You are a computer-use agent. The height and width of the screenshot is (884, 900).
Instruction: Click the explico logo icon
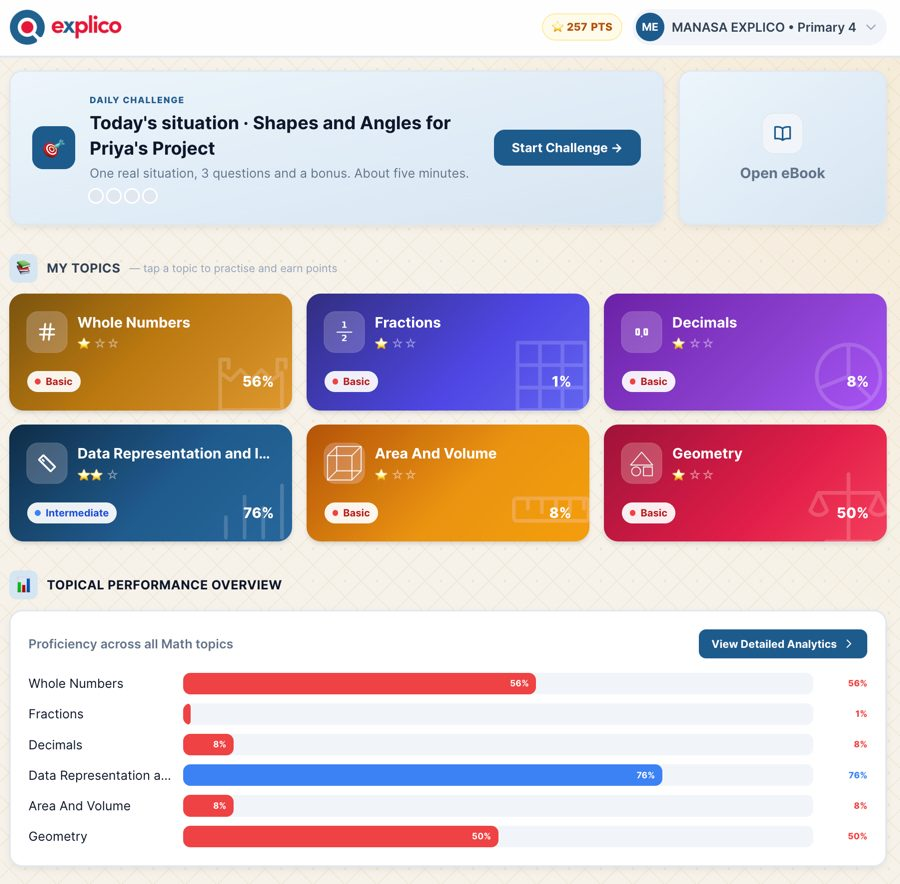pos(27,27)
